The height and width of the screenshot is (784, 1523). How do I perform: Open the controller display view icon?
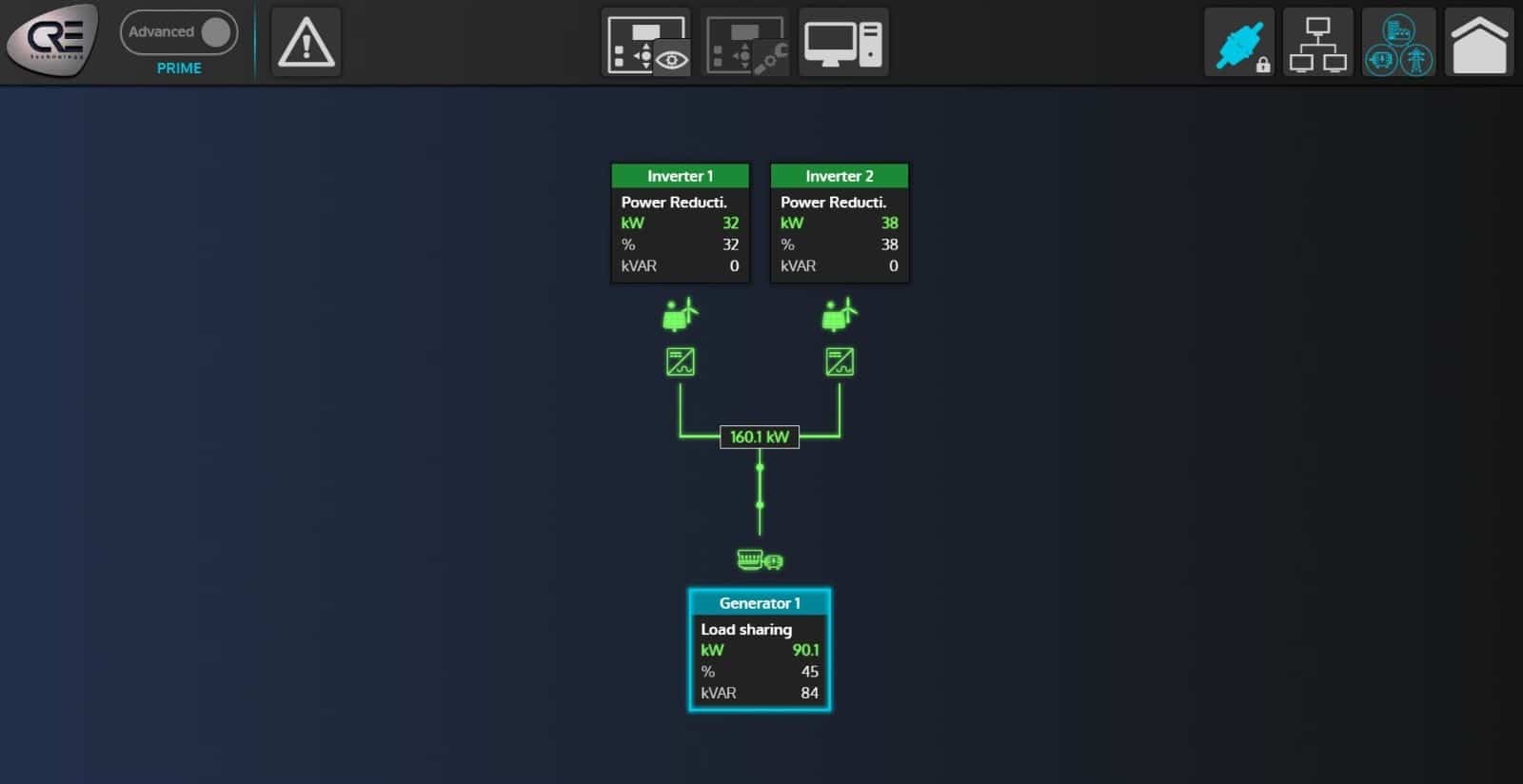coord(647,43)
